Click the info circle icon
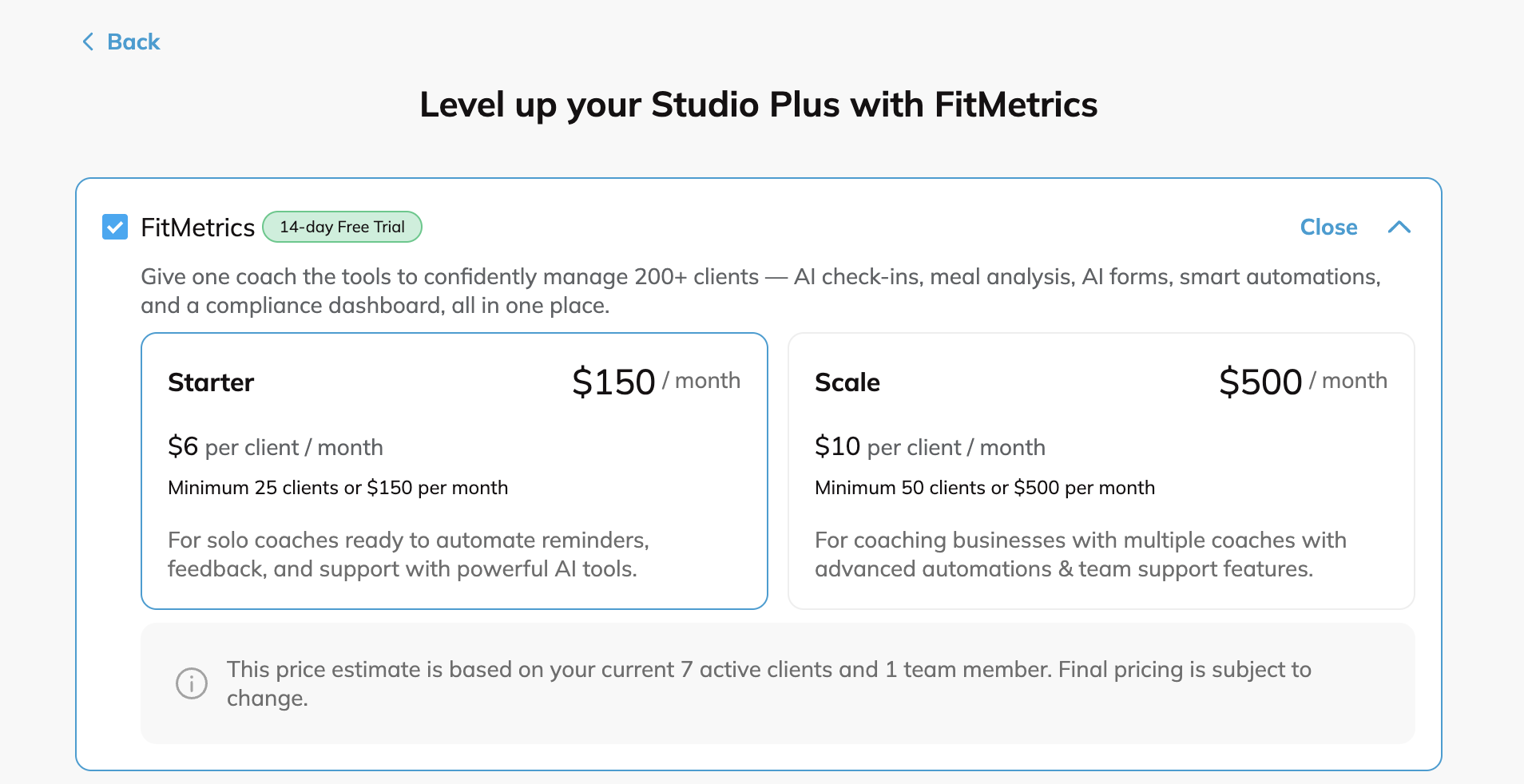Screen dimensions: 1524x784 pyautogui.click(x=192, y=683)
